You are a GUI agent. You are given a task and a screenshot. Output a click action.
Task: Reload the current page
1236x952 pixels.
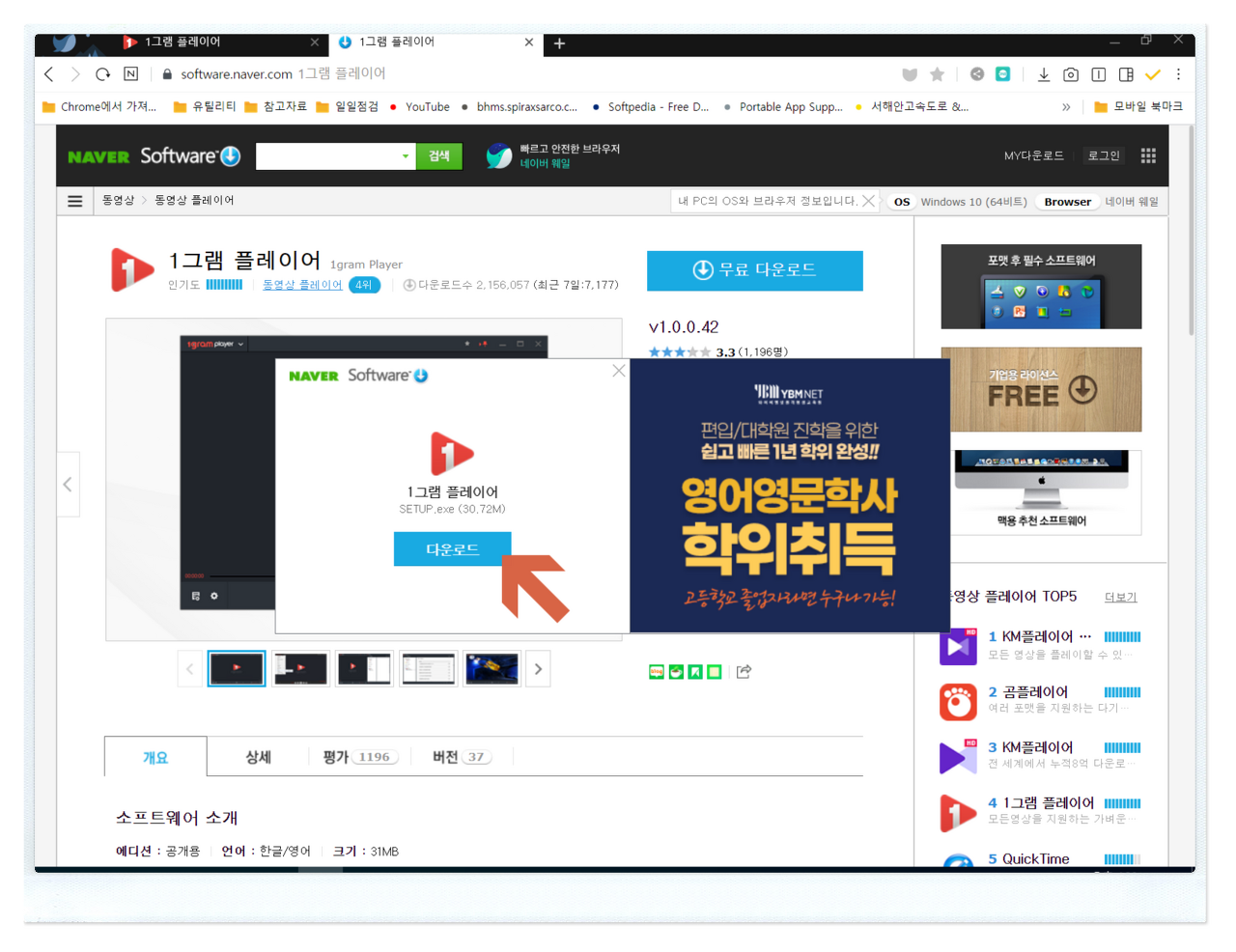tap(102, 74)
